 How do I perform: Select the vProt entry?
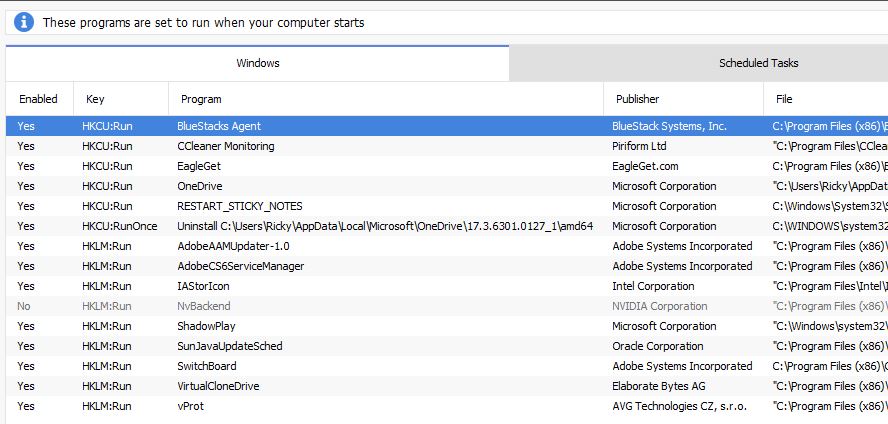tap(190, 406)
